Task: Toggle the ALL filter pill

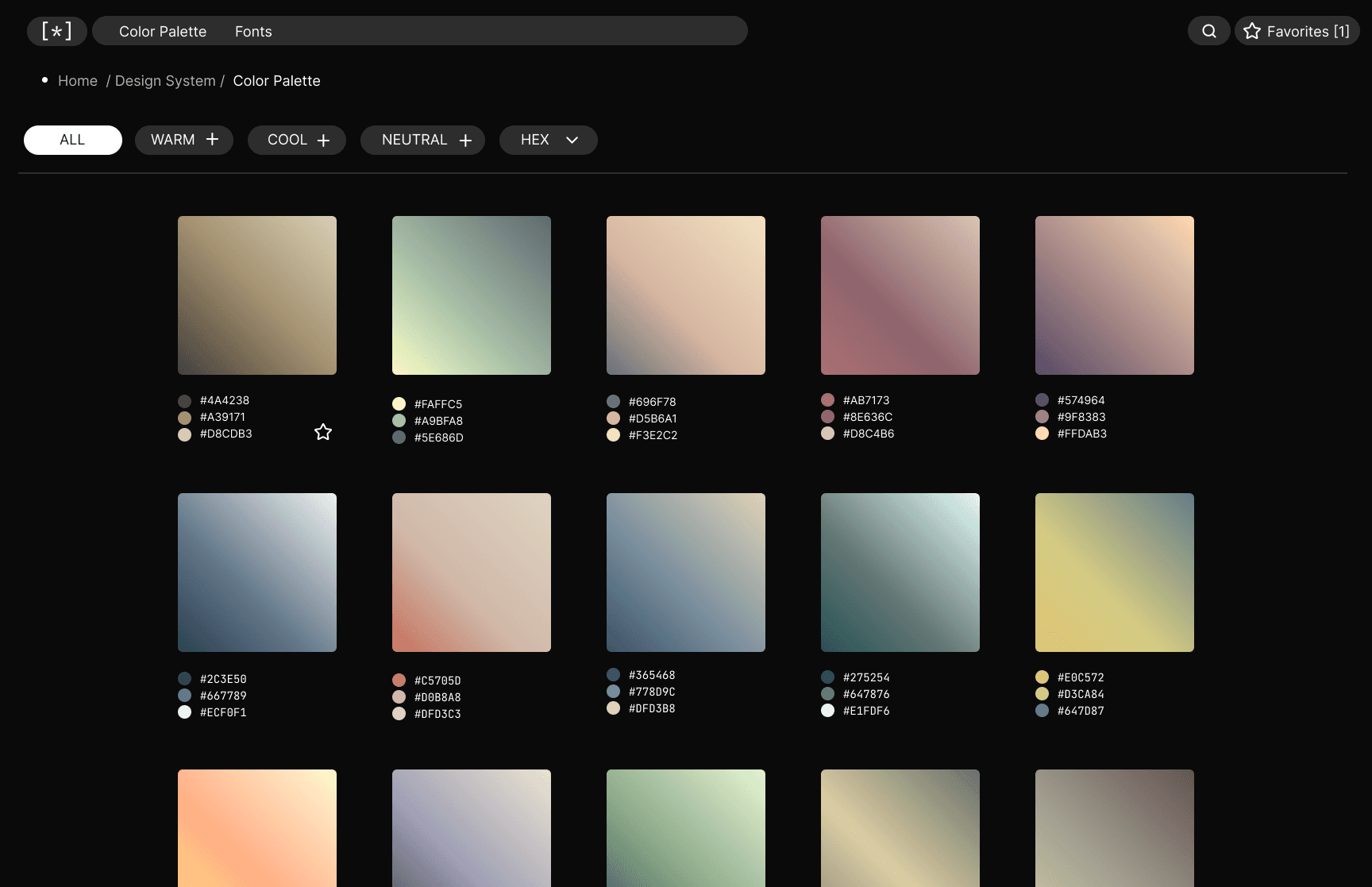Action: [x=72, y=139]
